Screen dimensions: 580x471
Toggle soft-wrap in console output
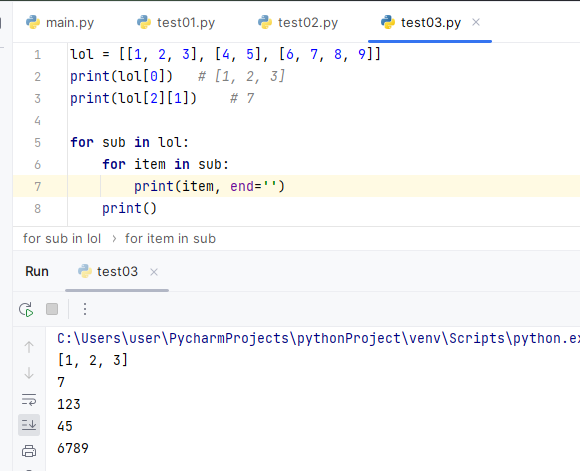(x=29, y=399)
